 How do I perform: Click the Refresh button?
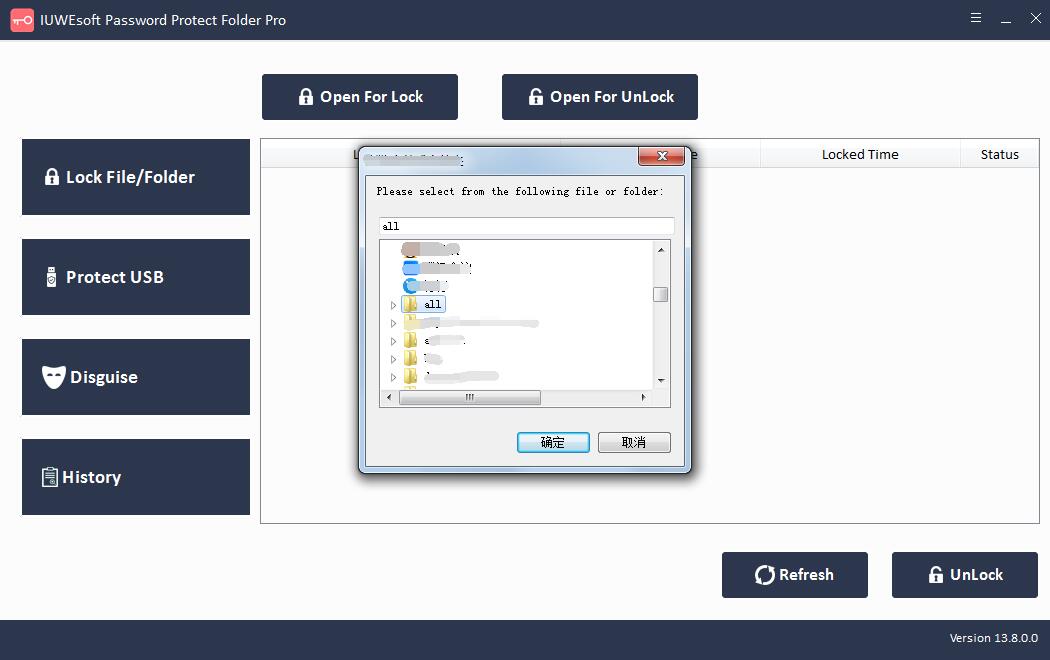(794, 575)
